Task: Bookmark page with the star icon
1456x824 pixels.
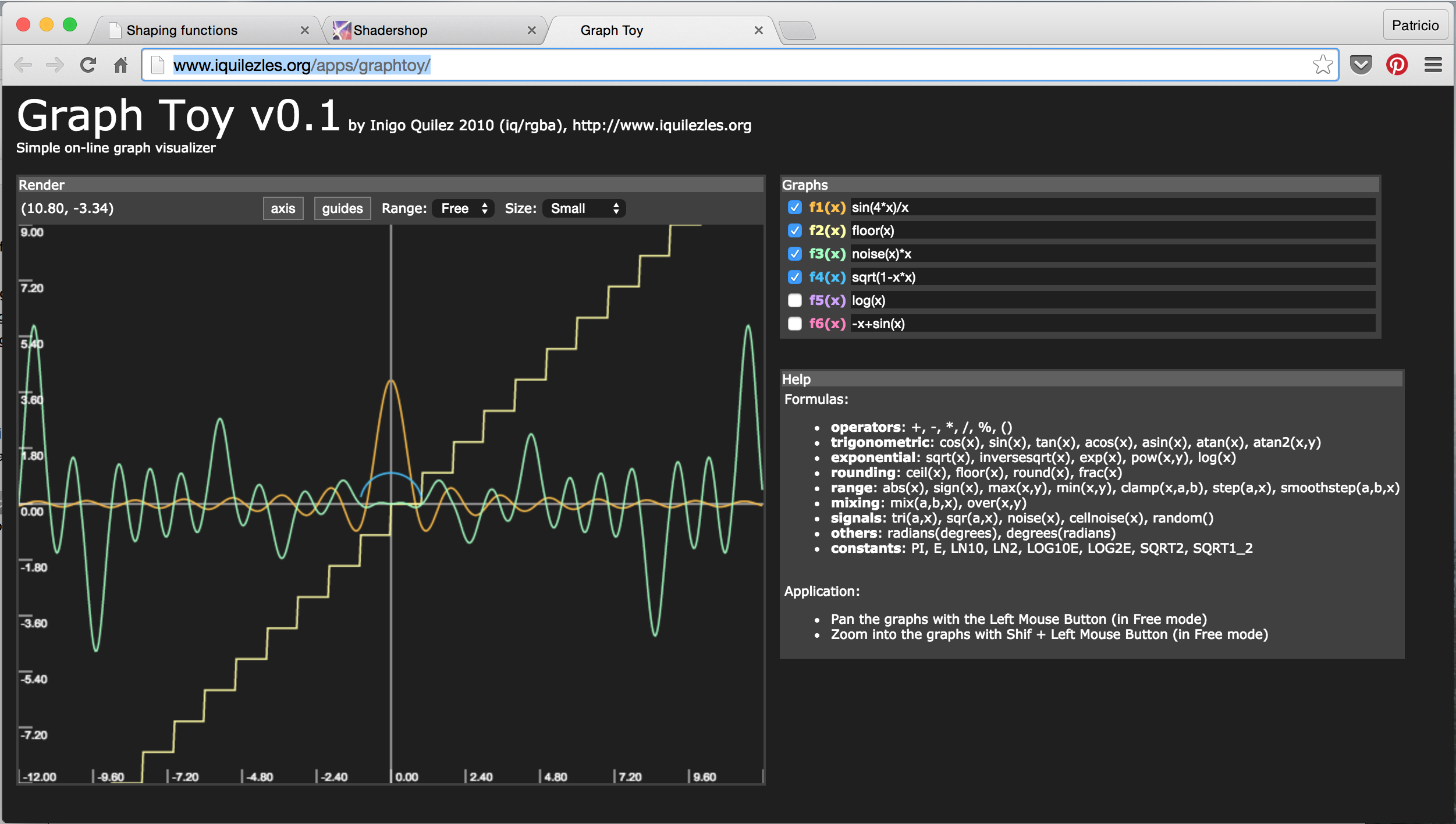Action: point(1322,65)
